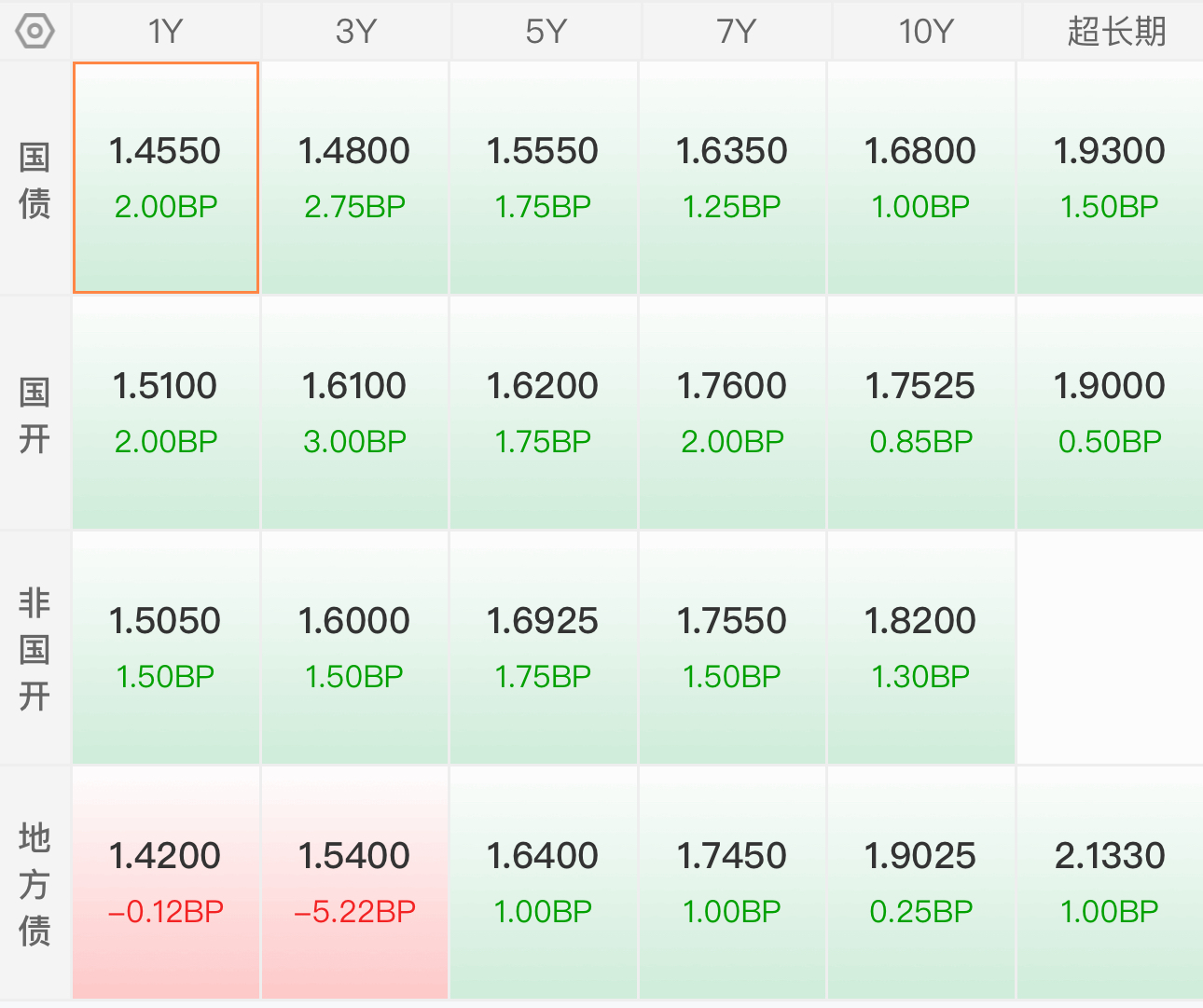This screenshot has width=1203, height=1008.
Task: Select the 非国开 row label
Action: [x=35, y=649]
